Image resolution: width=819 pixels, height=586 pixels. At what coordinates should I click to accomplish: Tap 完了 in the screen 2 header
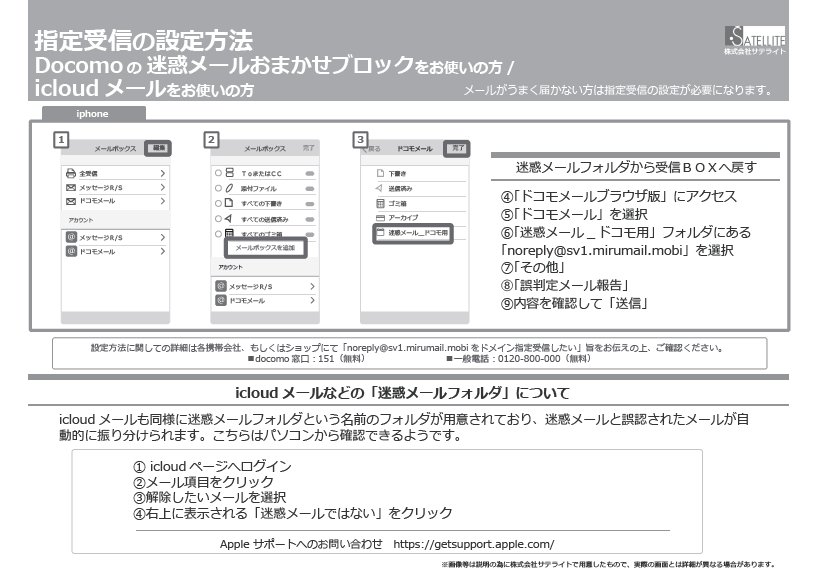[x=309, y=148]
